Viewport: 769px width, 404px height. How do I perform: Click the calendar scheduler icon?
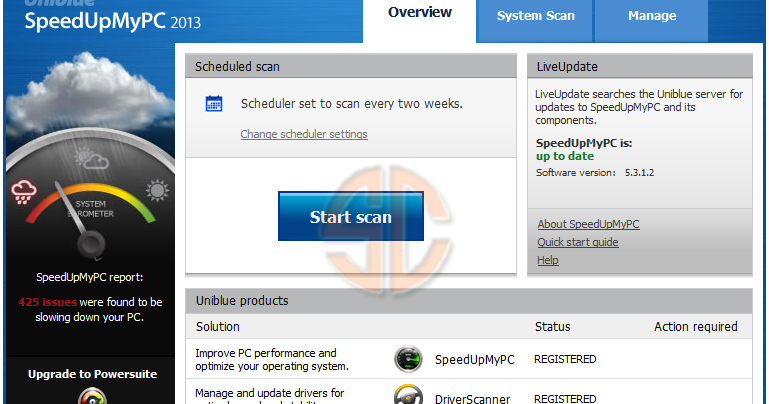214,103
